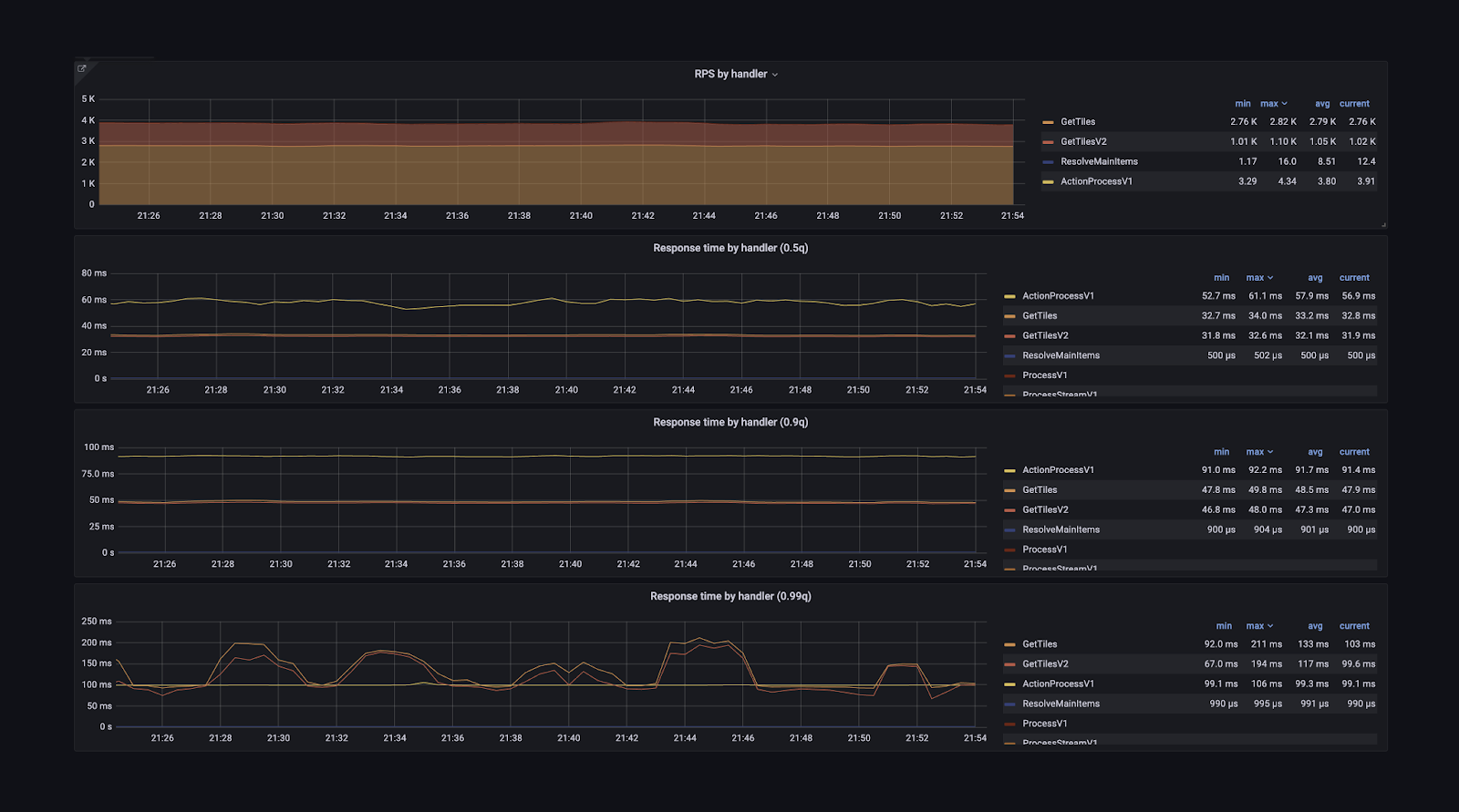
Task: Sort the 0.9q panel legend by avg
Action: coord(1315,452)
